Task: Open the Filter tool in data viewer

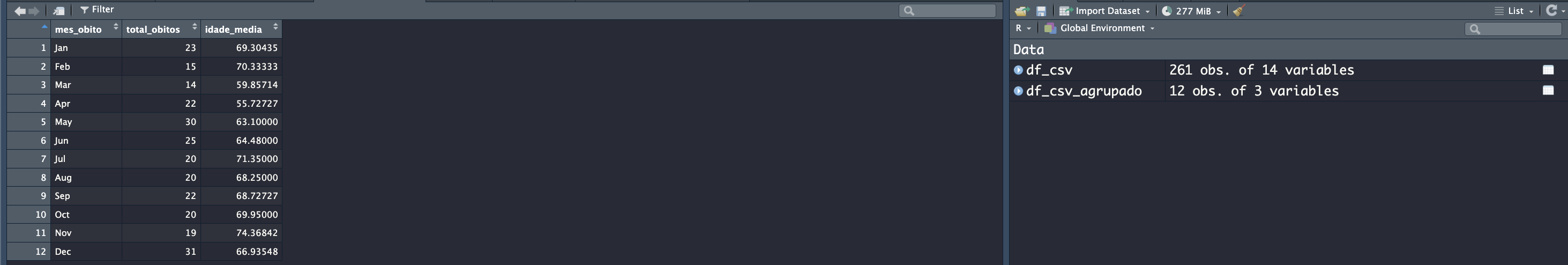Action: coord(98,10)
